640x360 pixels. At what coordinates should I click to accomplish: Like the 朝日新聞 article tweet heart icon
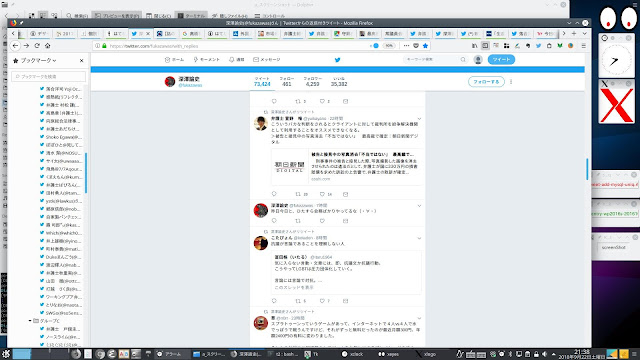point(322,194)
